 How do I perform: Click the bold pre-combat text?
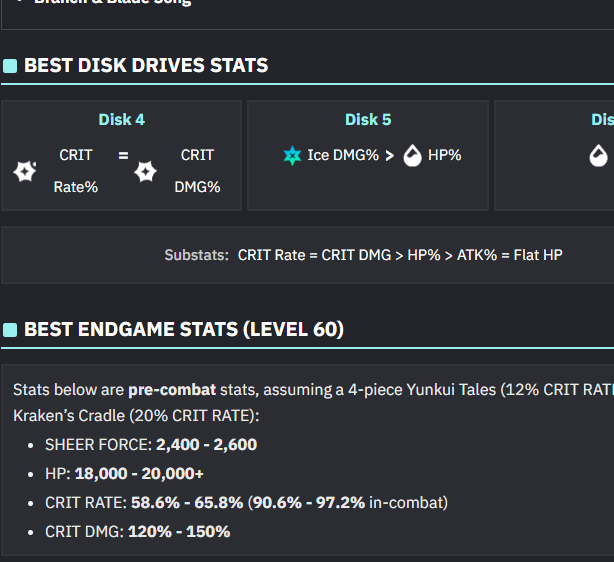(x=168, y=389)
